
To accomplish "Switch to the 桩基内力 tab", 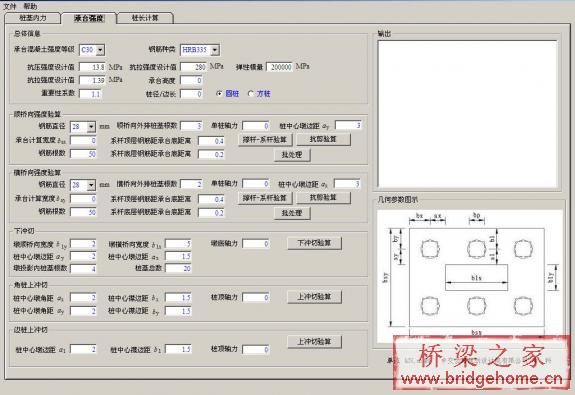I will pos(33,18).
